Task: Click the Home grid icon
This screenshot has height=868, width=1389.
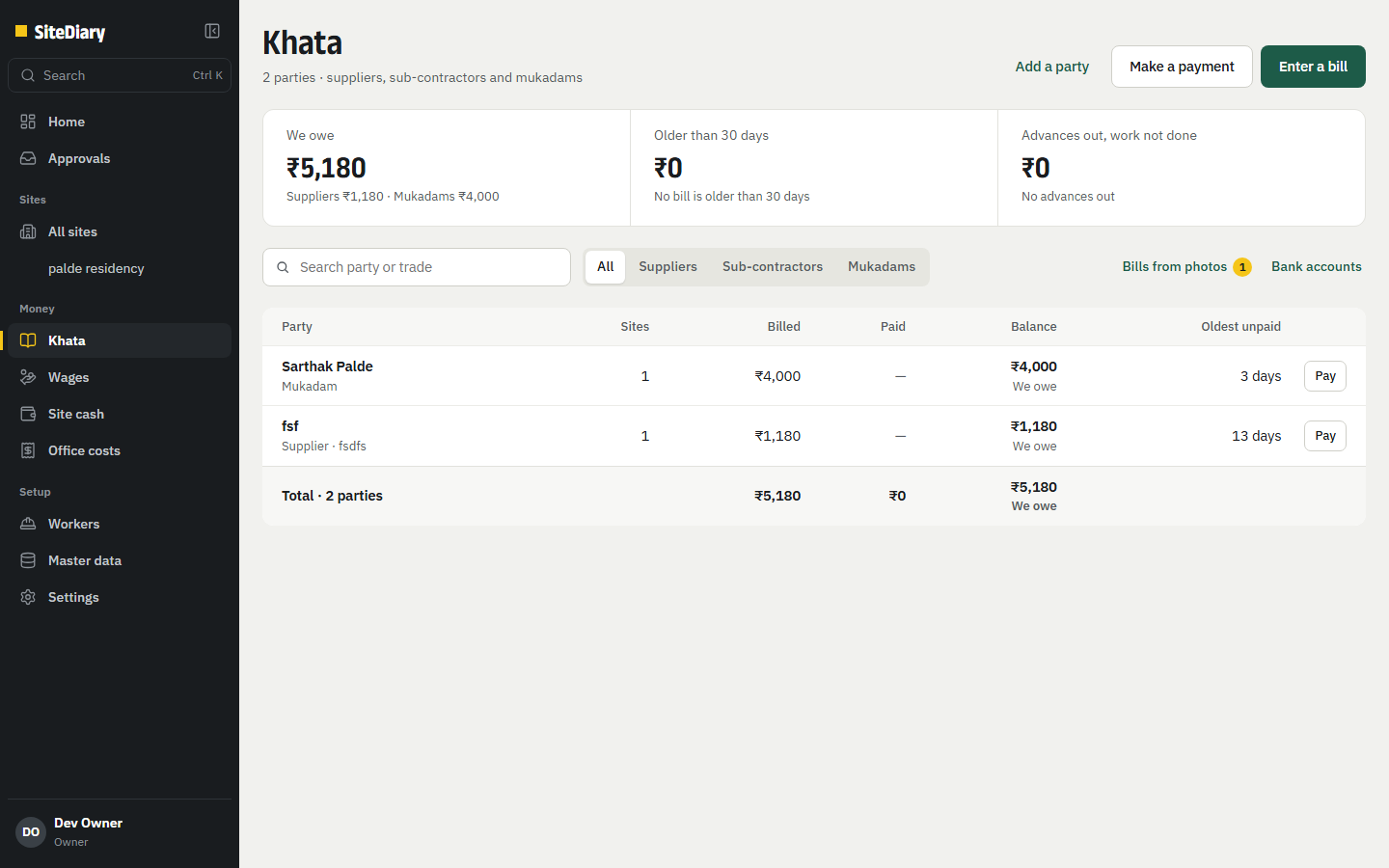Action: click(x=28, y=122)
